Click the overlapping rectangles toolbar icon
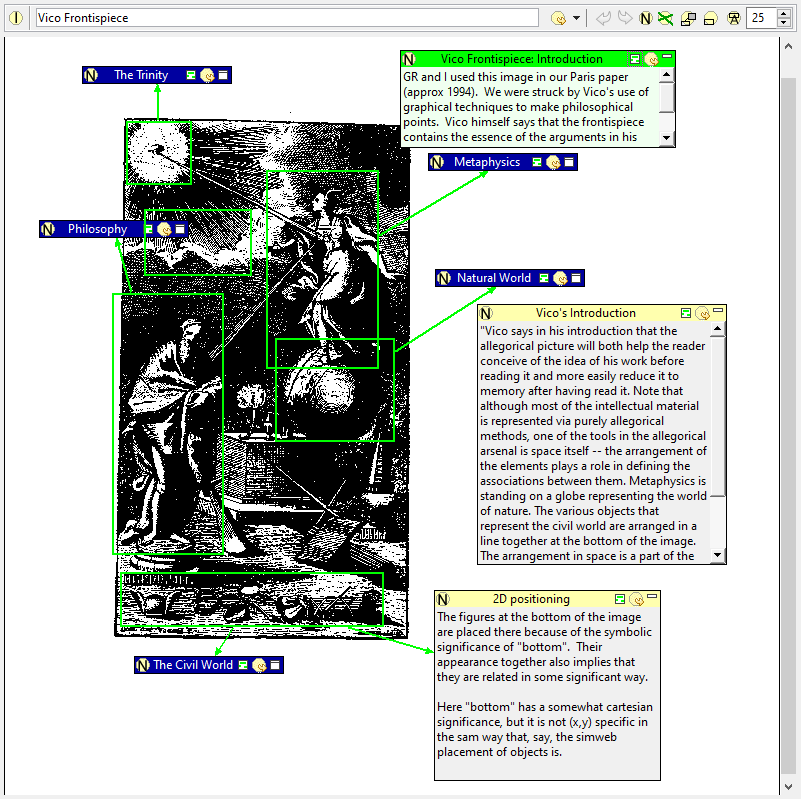The height and width of the screenshot is (799, 801). (688, 18)
